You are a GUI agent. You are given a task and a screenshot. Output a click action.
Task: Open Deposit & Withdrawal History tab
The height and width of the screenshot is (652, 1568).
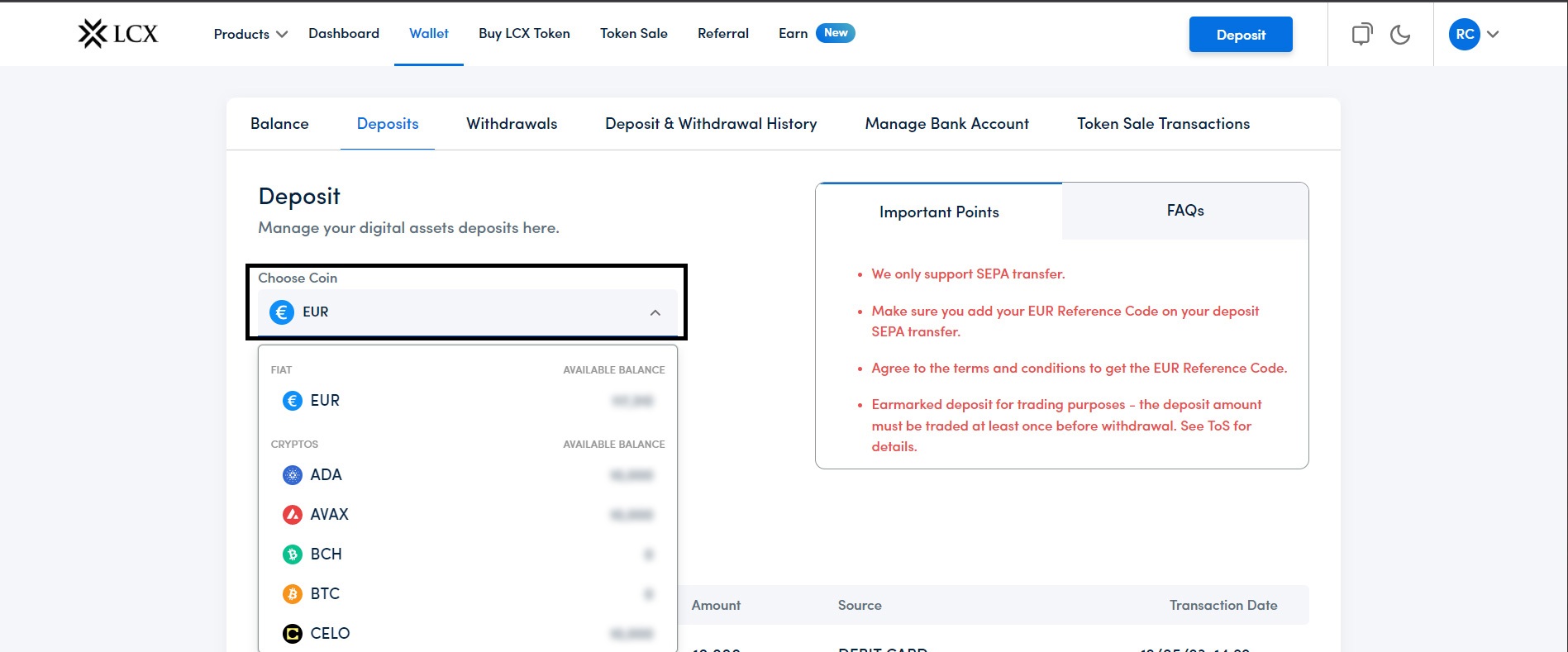click(x=711, y=124)
